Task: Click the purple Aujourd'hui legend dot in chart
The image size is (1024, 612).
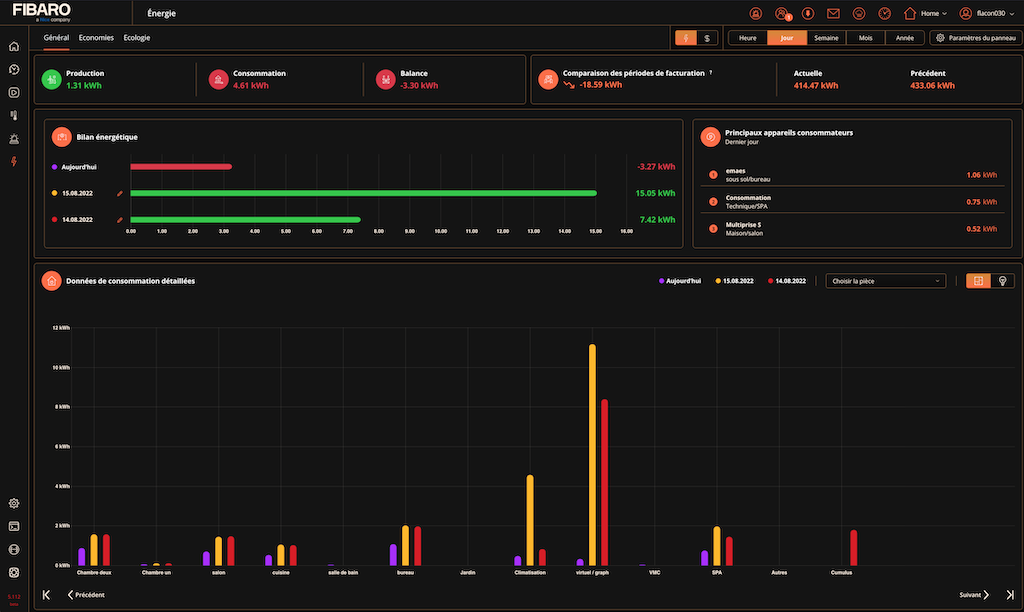Action: point(662,281)
